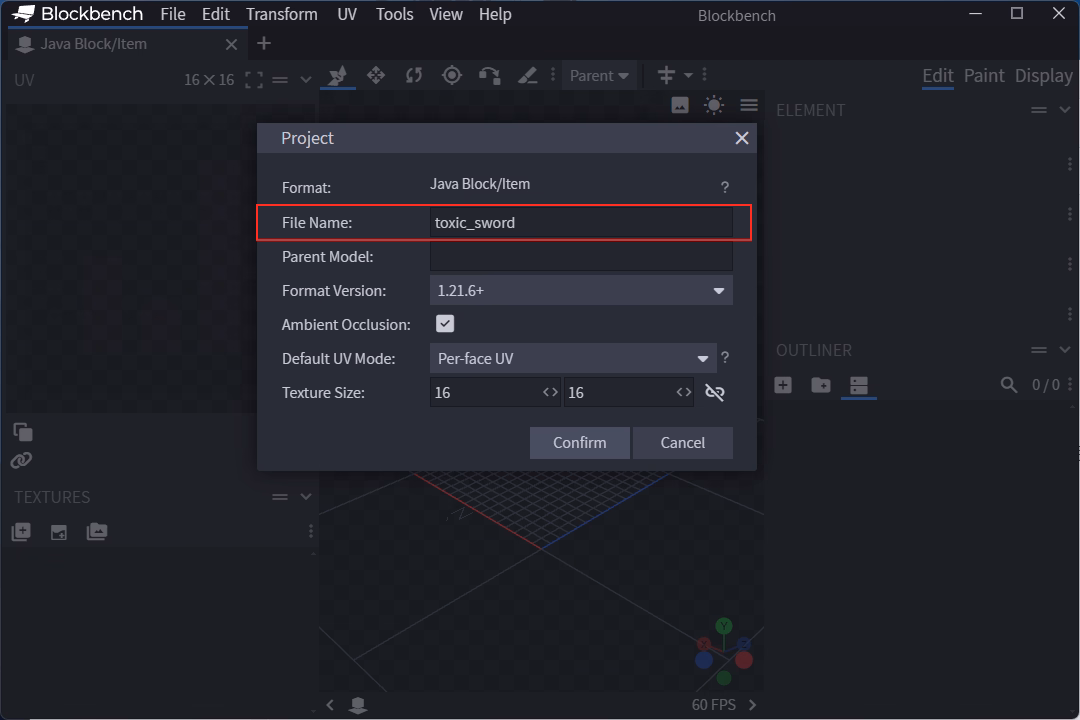
Task: Open the File menu
Action: point(173,14)
